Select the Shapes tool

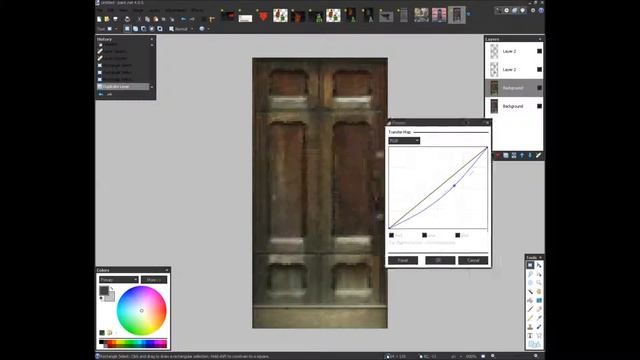[534, 344]
